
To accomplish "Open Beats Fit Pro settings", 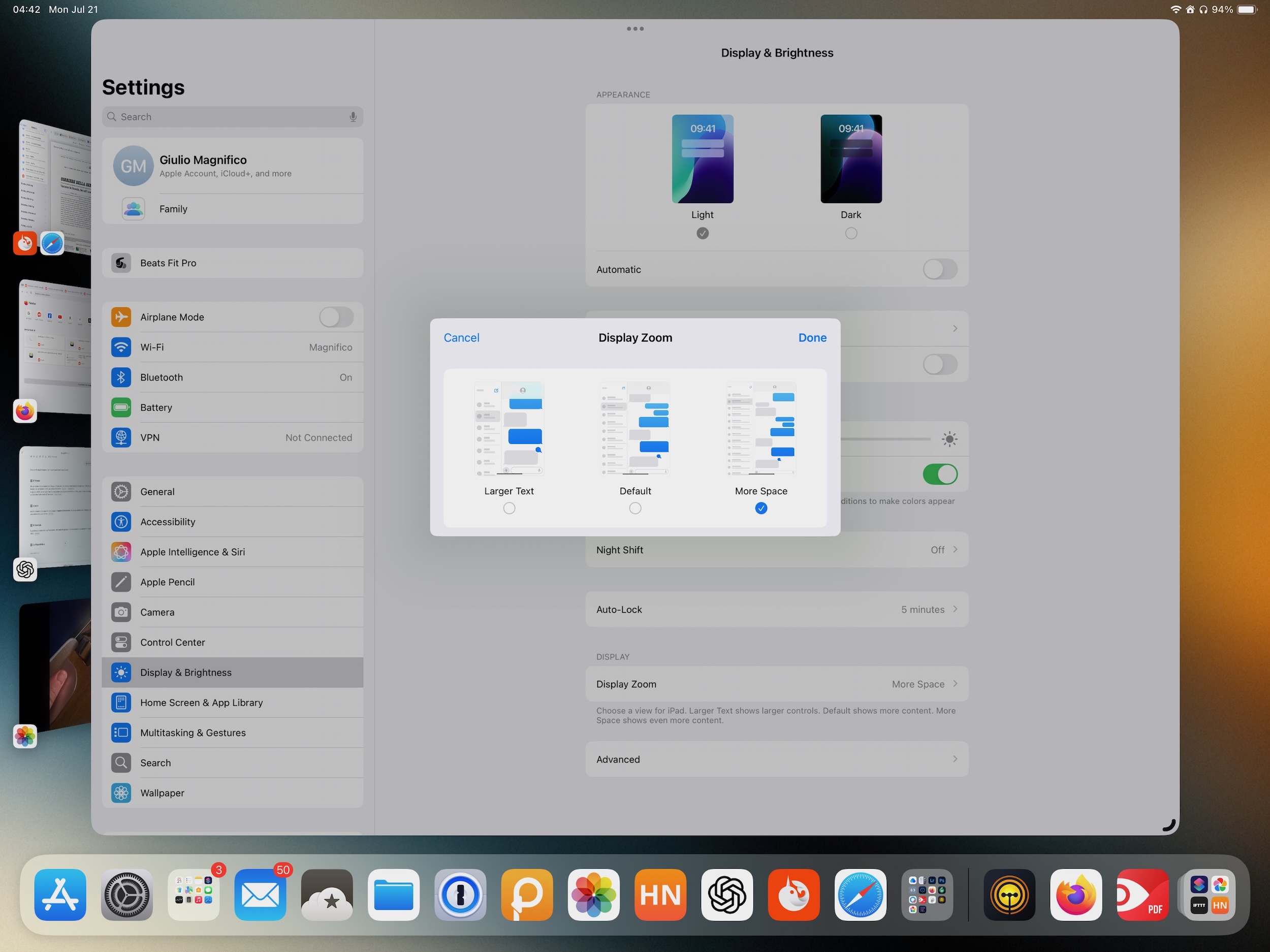I will (233, 263).
